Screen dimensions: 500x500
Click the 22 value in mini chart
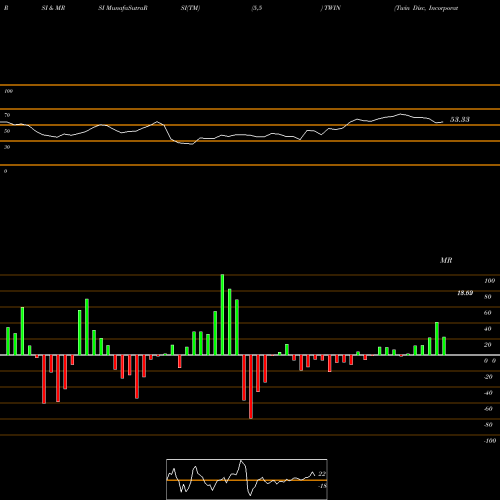(x=322, y=474)
